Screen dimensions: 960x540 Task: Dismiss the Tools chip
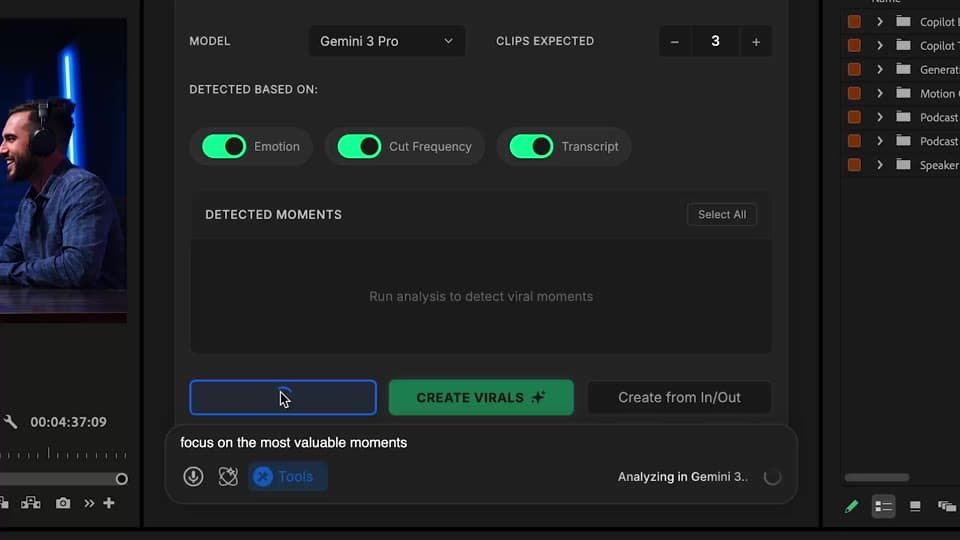pos(263,476)
